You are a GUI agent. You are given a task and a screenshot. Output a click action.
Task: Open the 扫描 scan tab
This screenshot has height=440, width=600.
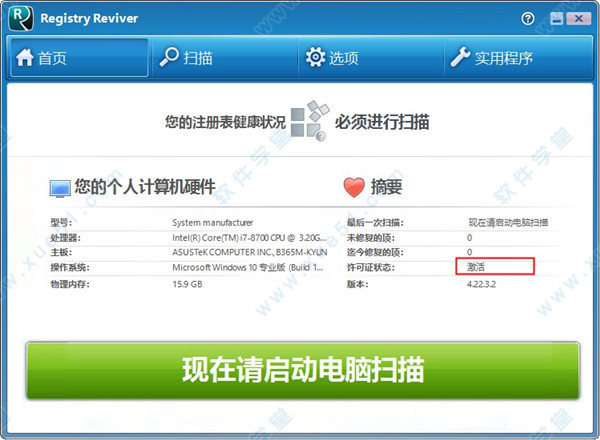click(225, 58)
